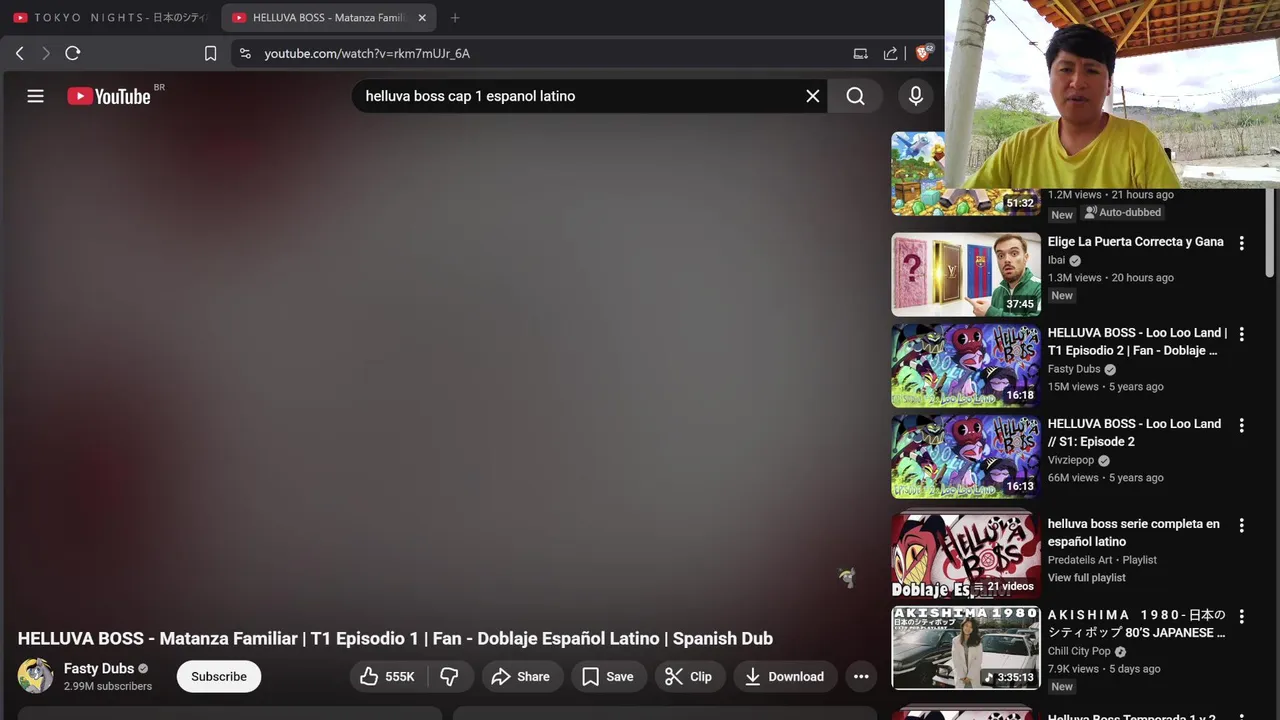Focus the YouTube search field
The height and width of the screenshot is (720, 1280).
(580, 96)
